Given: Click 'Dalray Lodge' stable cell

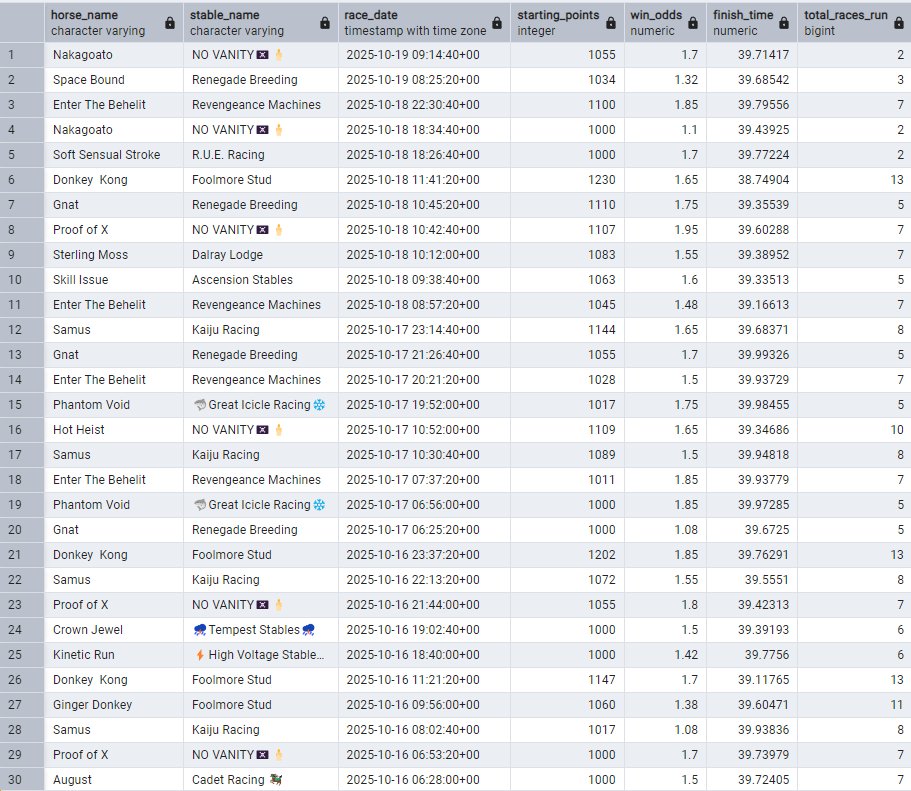Looking at the screenshot, I should click(x=261, y=255).
